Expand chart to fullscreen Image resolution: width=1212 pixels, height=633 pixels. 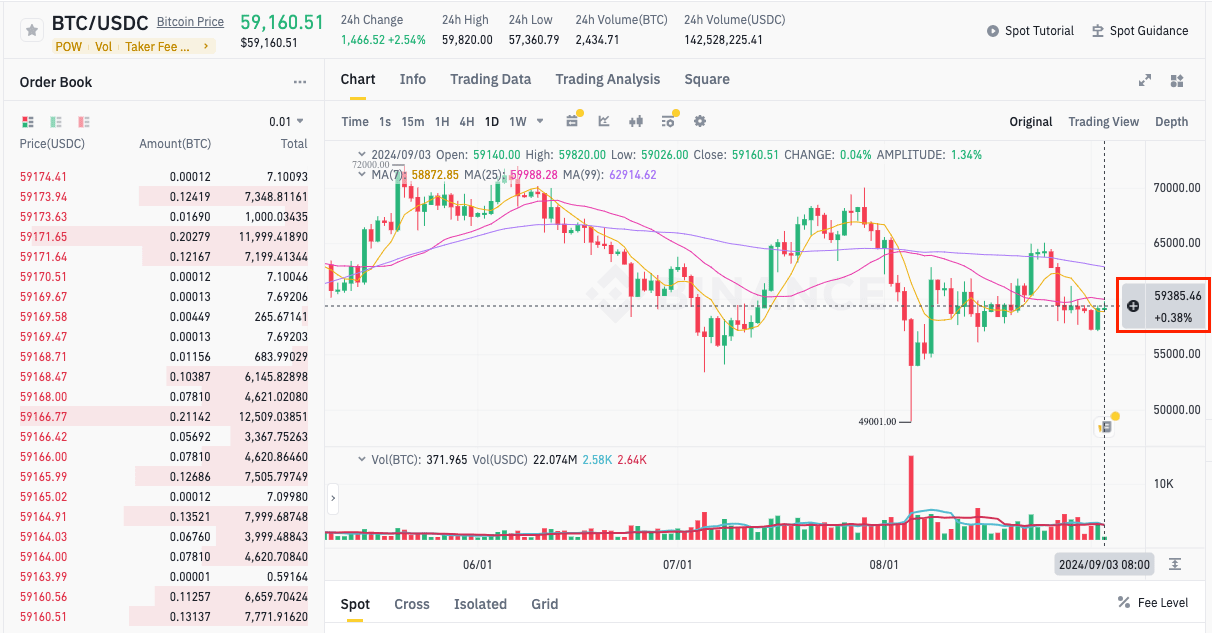click(x=1145, y=81)
